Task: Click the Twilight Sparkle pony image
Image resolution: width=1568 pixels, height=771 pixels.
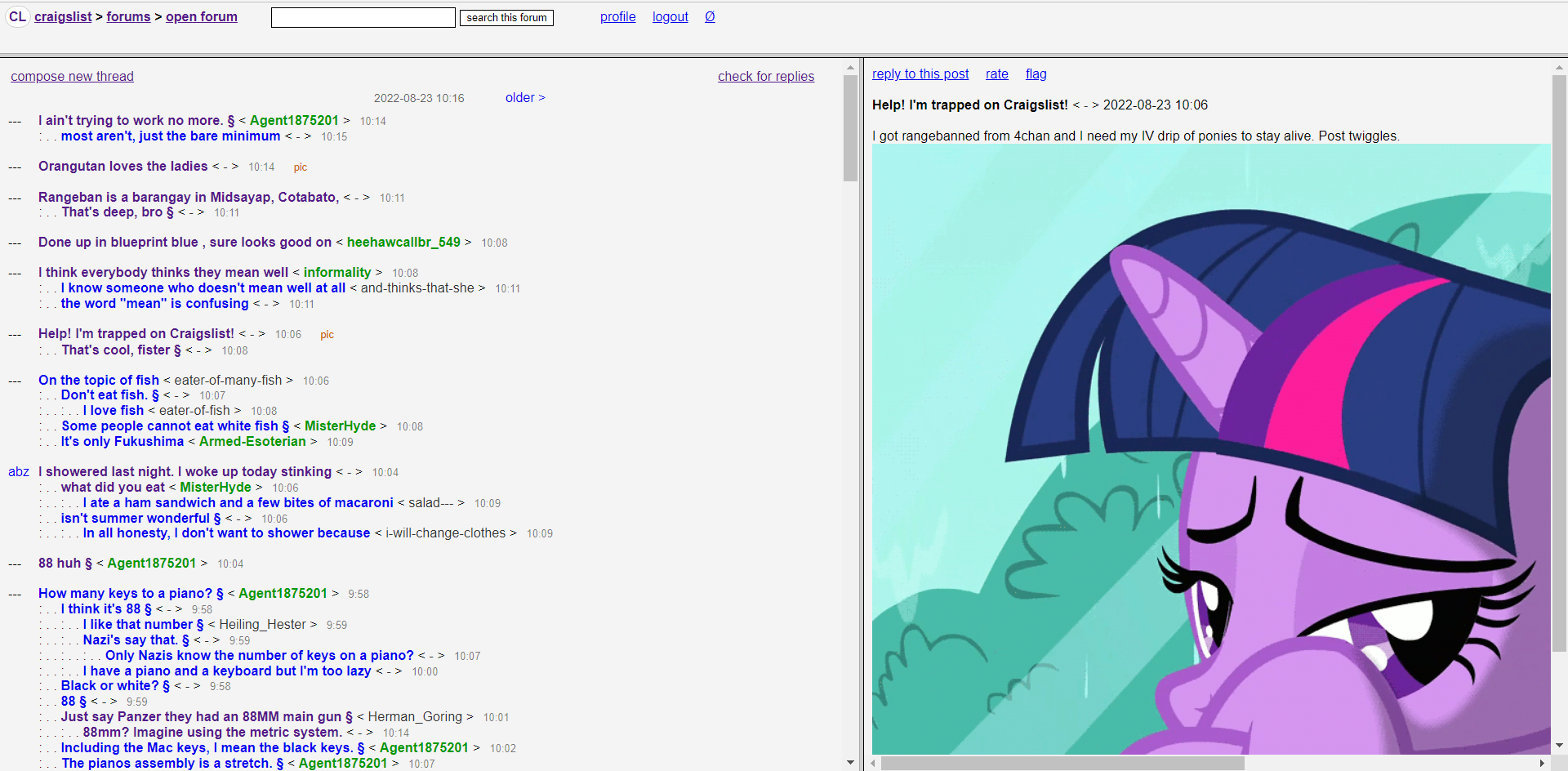Action: (x=1211, y=449)
